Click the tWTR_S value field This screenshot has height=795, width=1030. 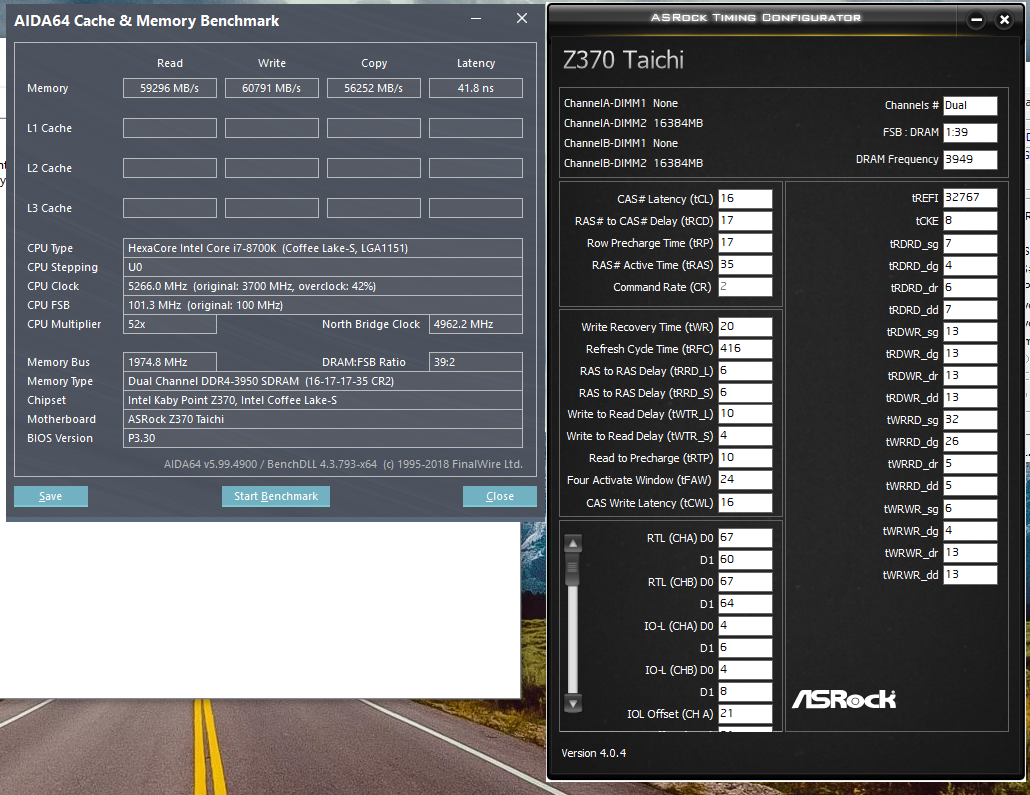tap(745, 436)
